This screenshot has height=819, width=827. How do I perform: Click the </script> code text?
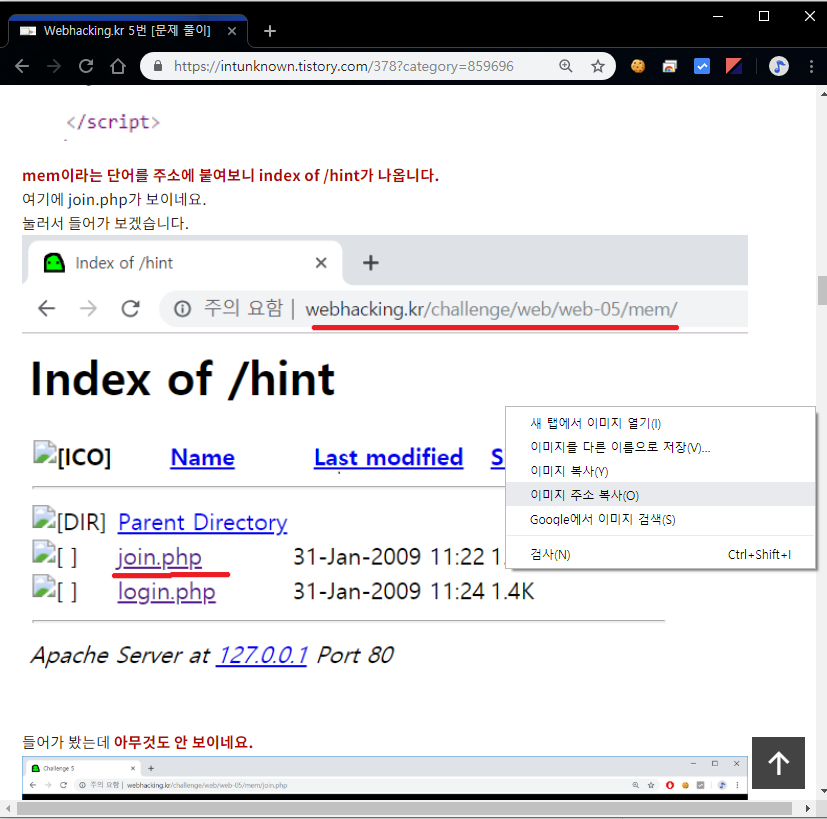pos(113,122)
